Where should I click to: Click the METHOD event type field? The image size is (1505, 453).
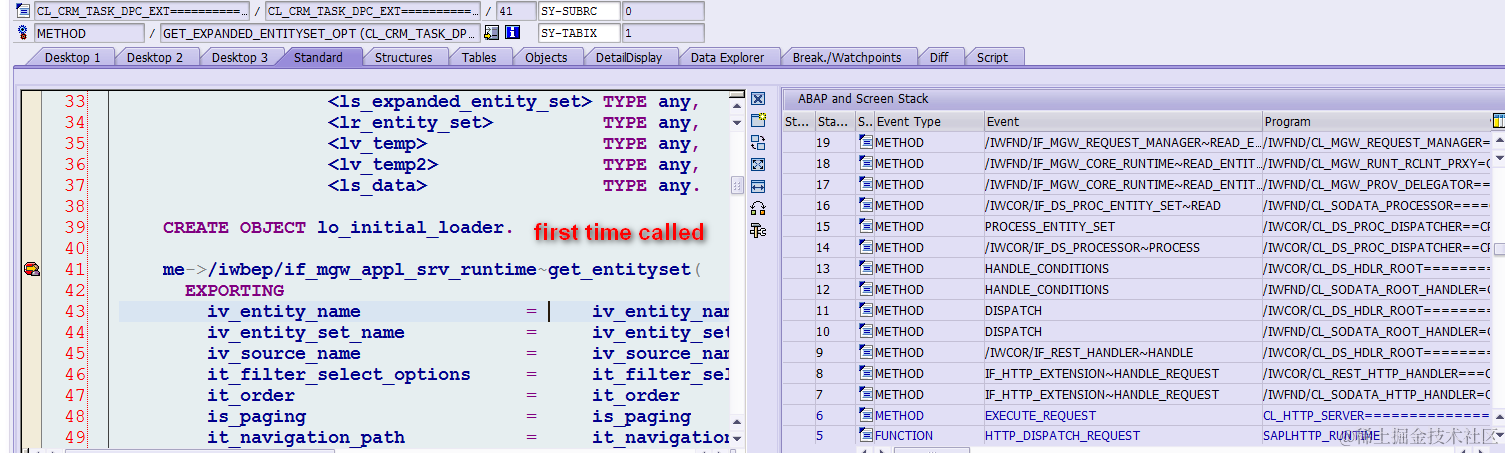[89, 32]
